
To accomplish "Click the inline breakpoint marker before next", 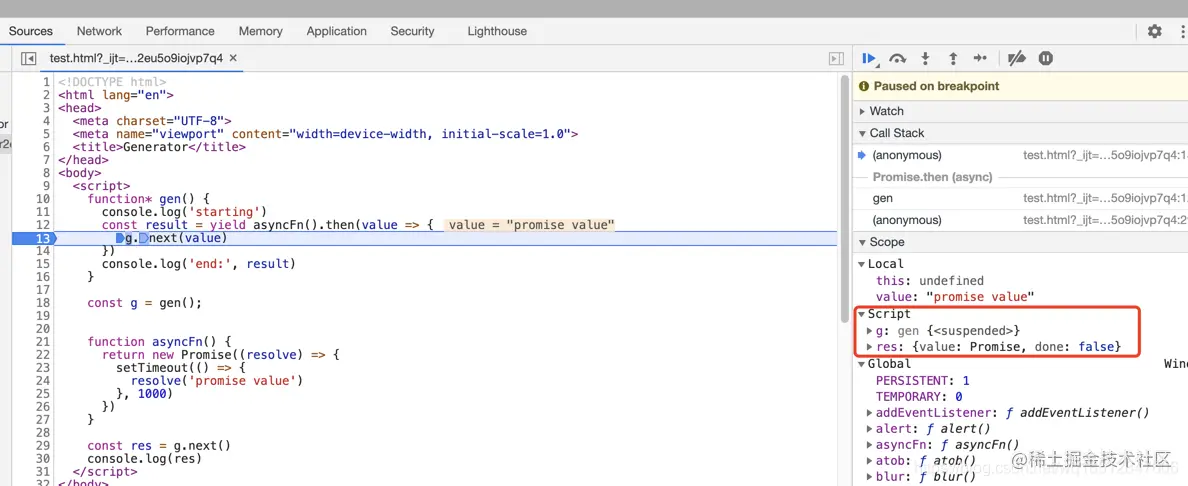I will click(143, 238).
